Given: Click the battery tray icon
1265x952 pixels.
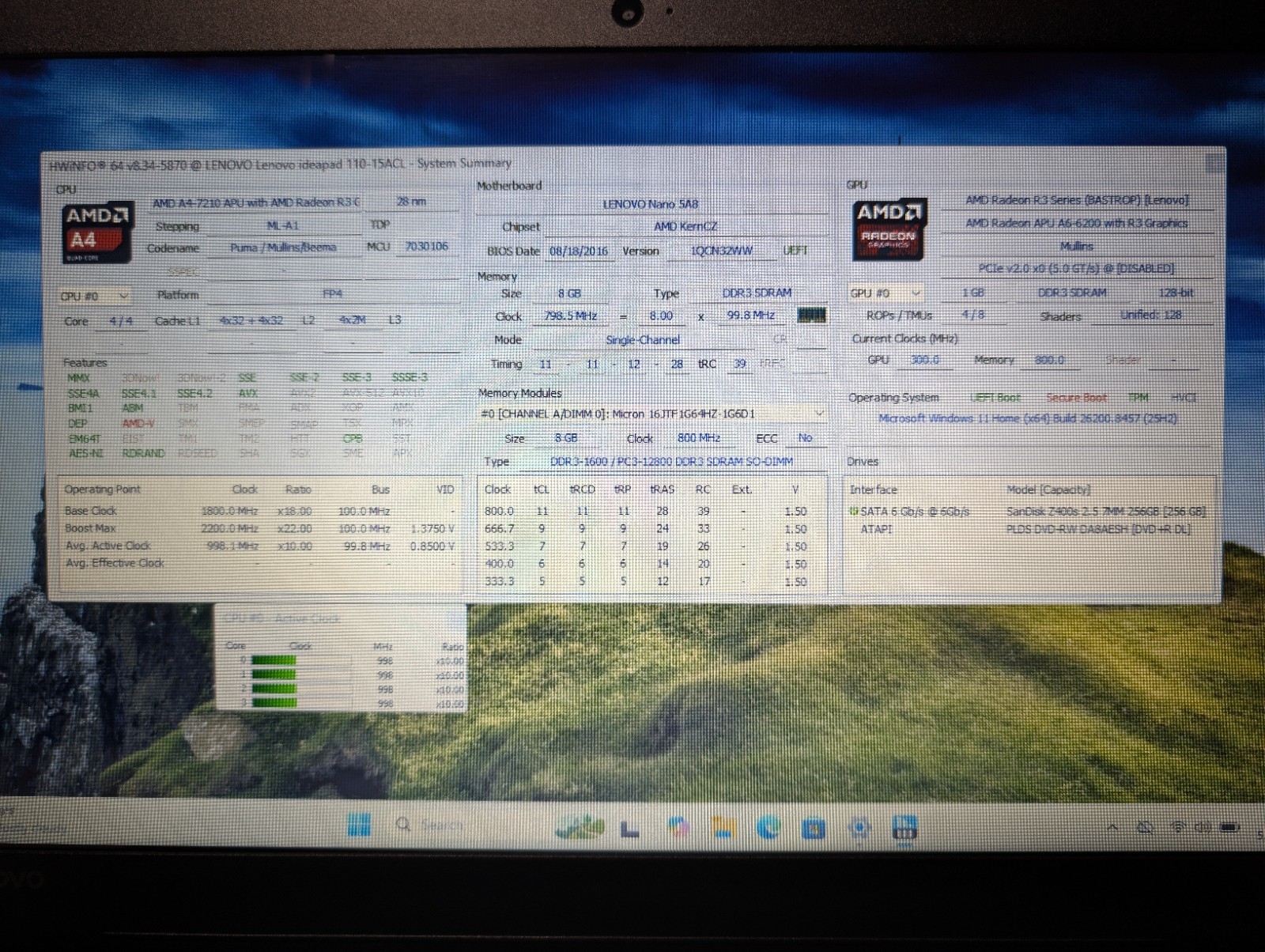Looking at the screenshot, I should [1229, 828].
